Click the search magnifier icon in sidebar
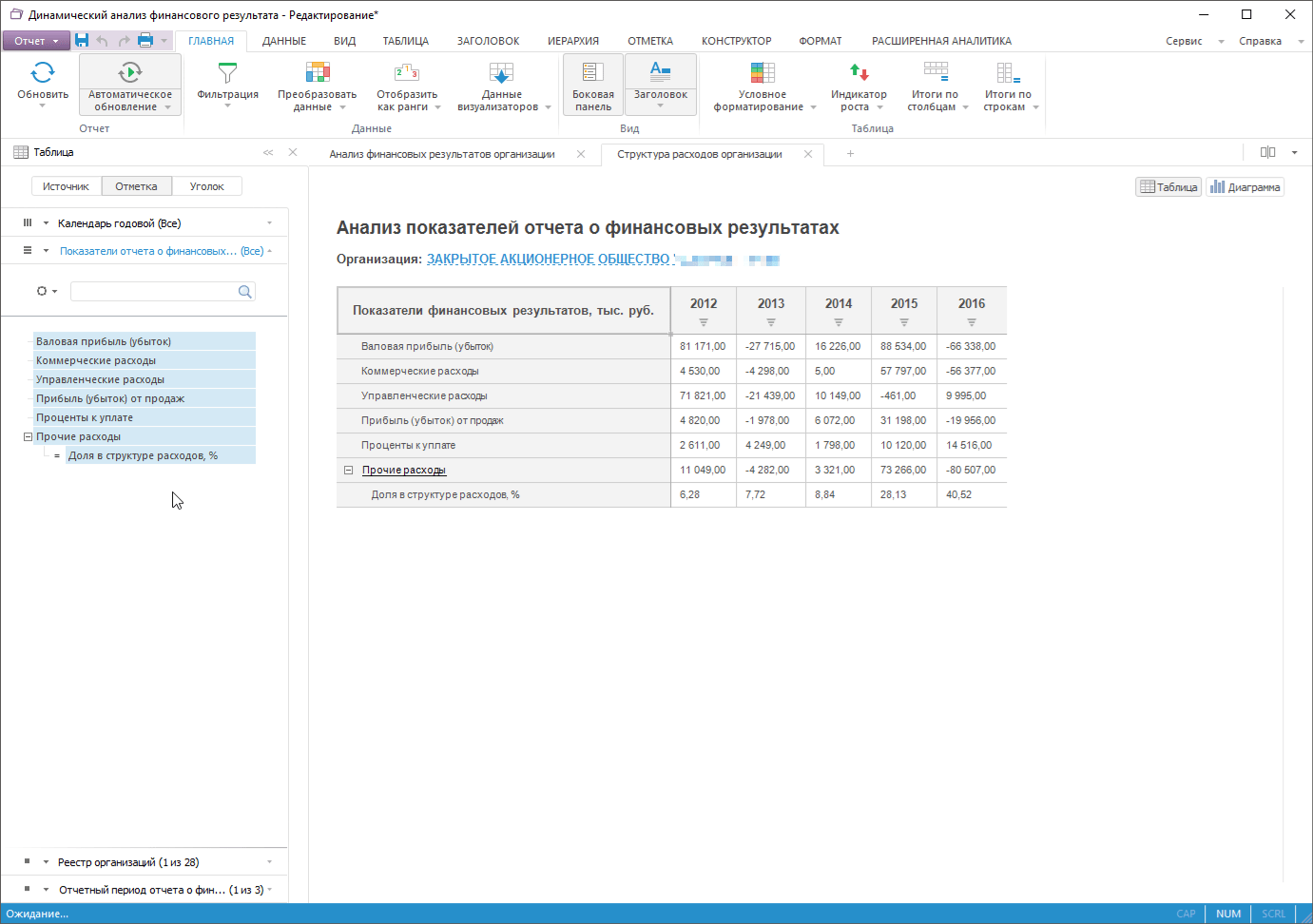 (x=244, y=292)
